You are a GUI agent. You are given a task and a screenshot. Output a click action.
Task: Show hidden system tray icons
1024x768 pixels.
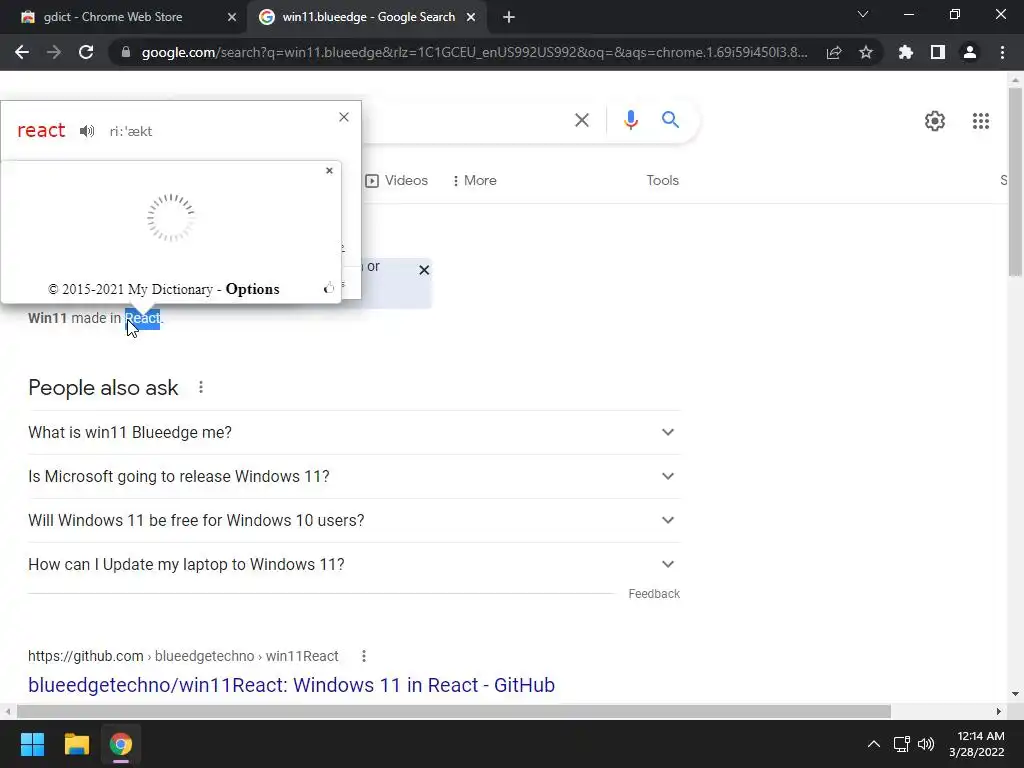pyautogui.click(x=873, y=744)
